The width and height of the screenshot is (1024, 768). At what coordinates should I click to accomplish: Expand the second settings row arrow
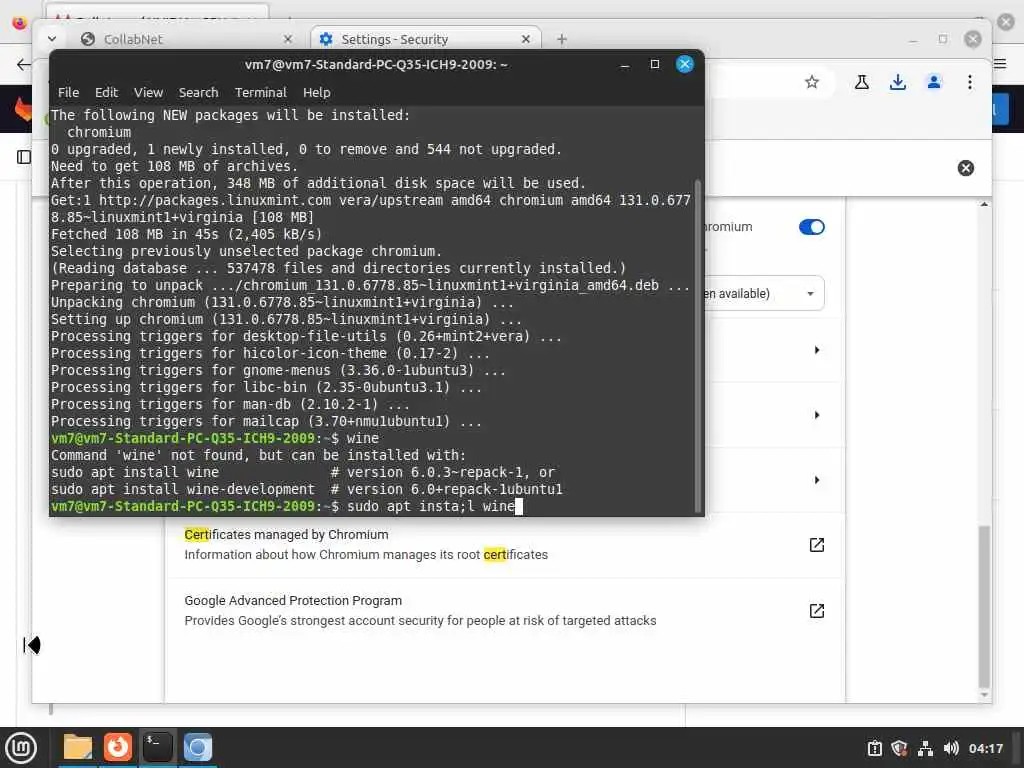816,415
